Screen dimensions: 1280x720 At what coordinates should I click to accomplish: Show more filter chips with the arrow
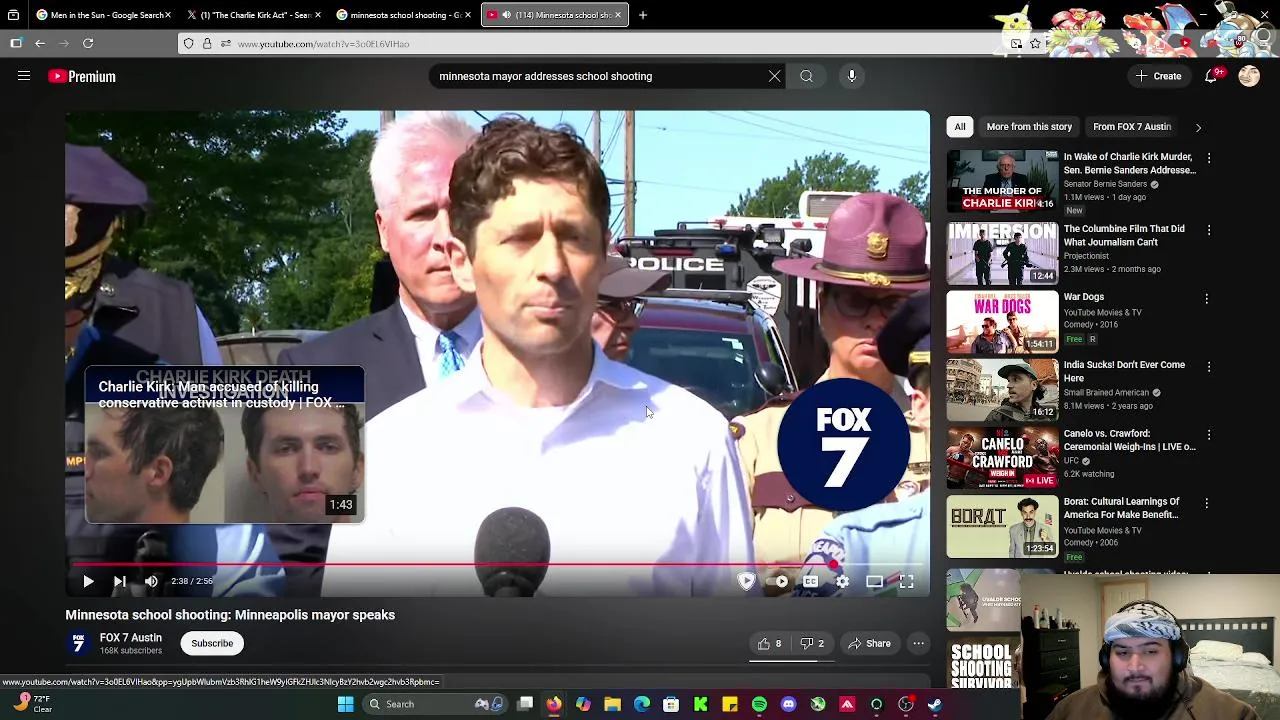point(1198,127)
